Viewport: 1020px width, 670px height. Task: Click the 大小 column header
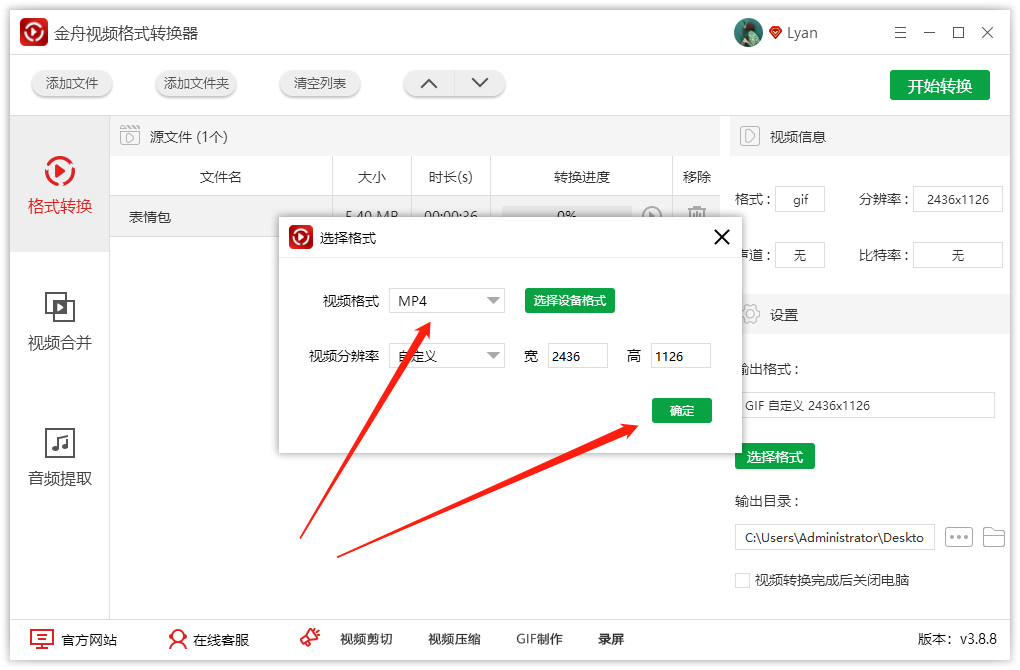[372, 177]
